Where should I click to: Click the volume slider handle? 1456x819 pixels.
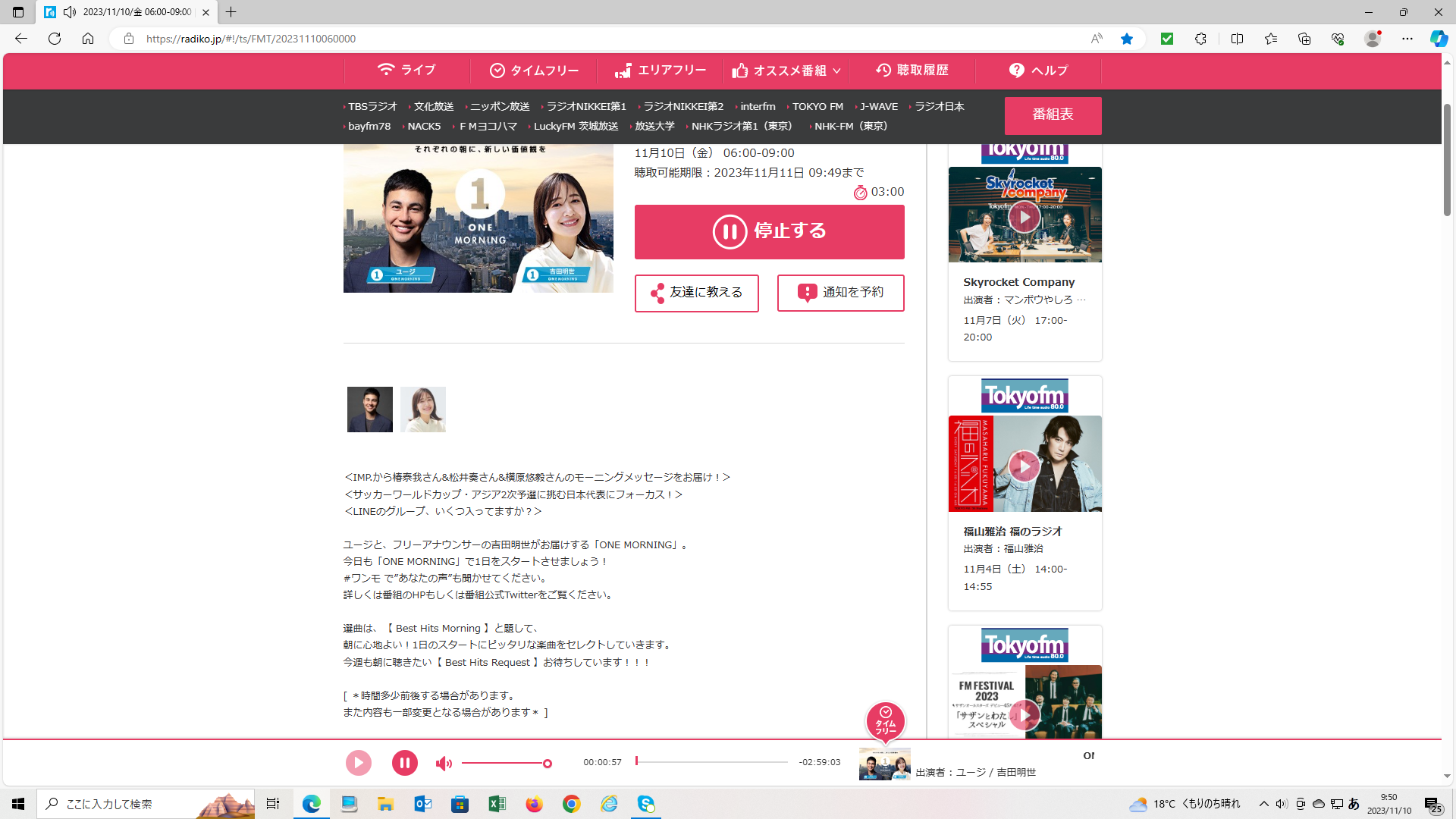tap(547, 763)
